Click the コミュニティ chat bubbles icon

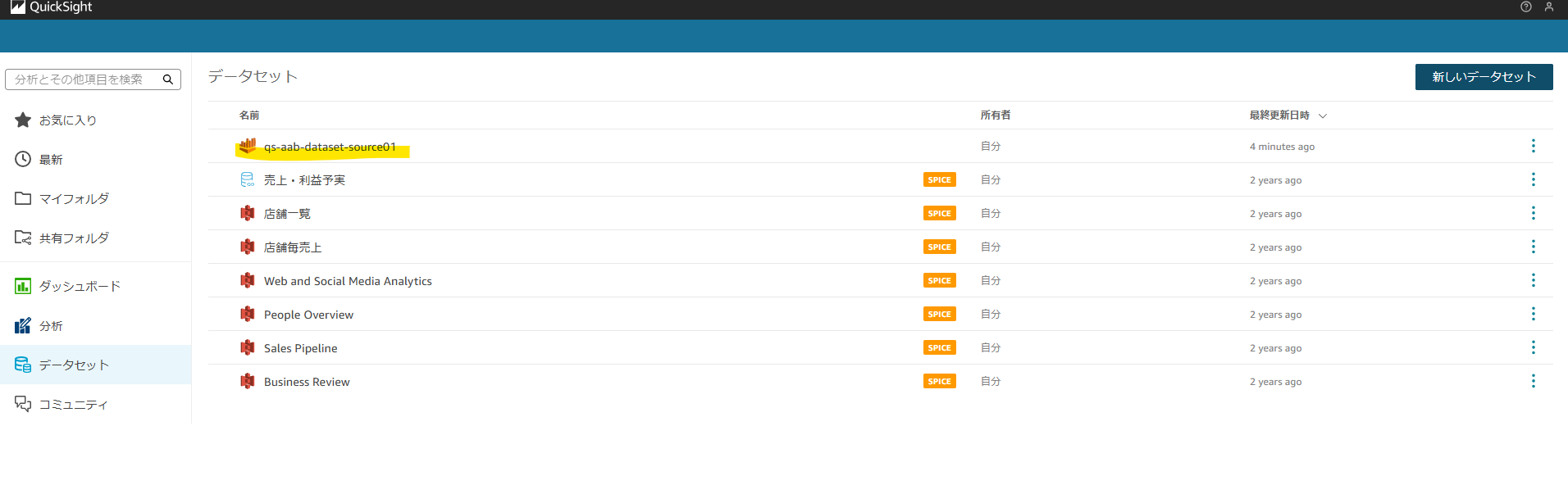(x=23, y=404)
